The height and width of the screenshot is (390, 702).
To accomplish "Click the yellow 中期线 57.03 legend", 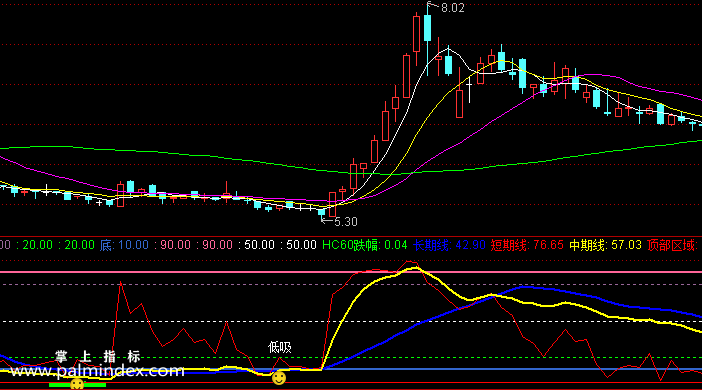I will pos(605,245).
